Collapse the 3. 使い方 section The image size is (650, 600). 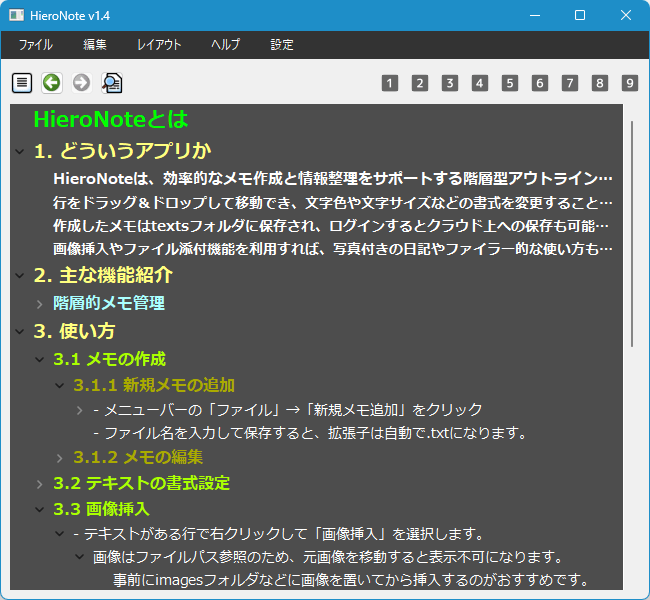pyautogui.click(x=20, y=331)
